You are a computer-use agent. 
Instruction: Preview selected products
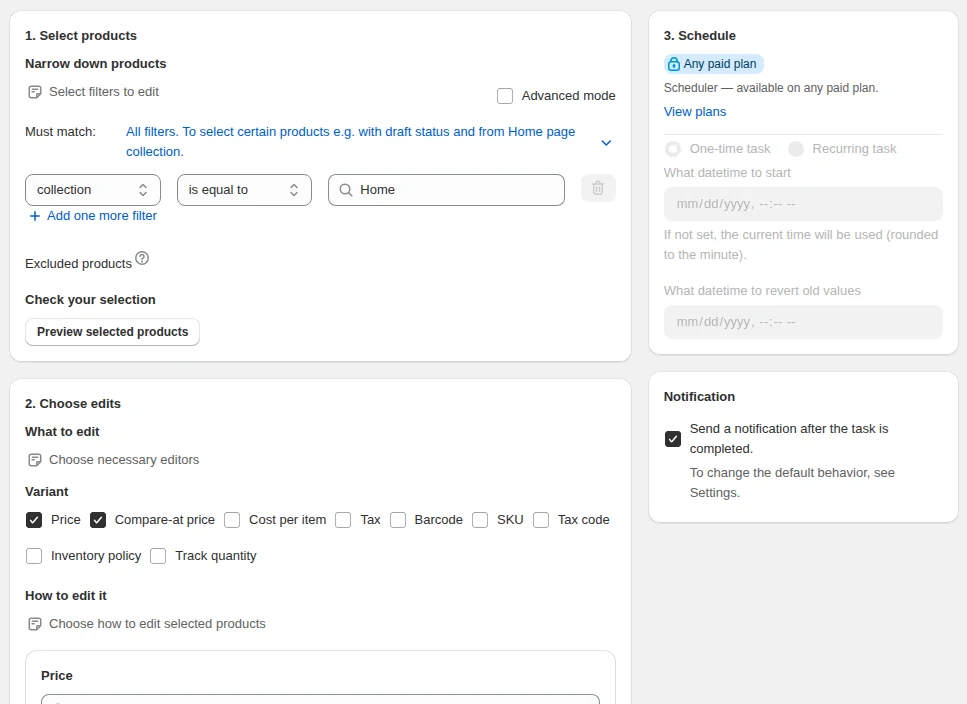[112, 332]
